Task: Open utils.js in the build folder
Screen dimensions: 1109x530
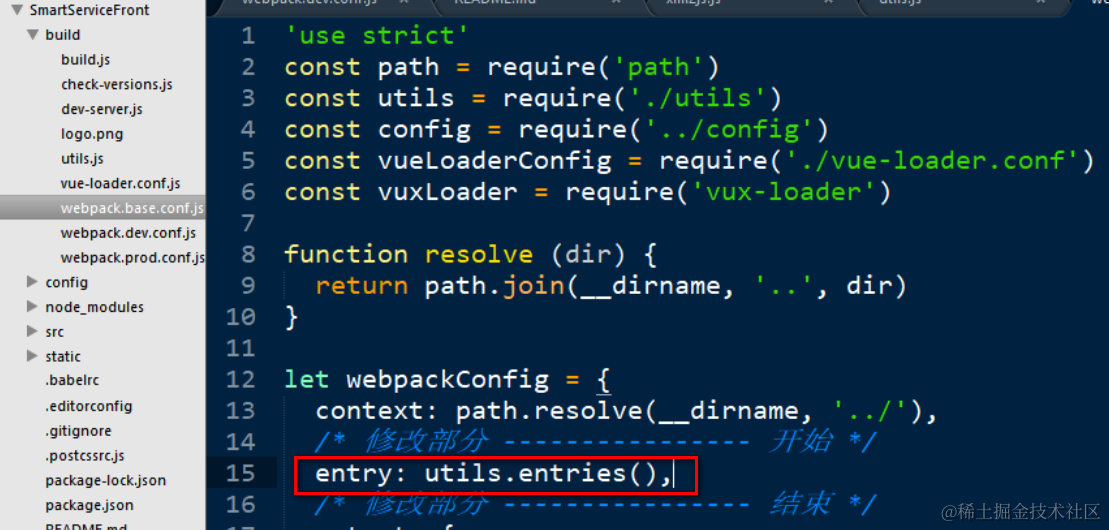Action: coord(82,159)
